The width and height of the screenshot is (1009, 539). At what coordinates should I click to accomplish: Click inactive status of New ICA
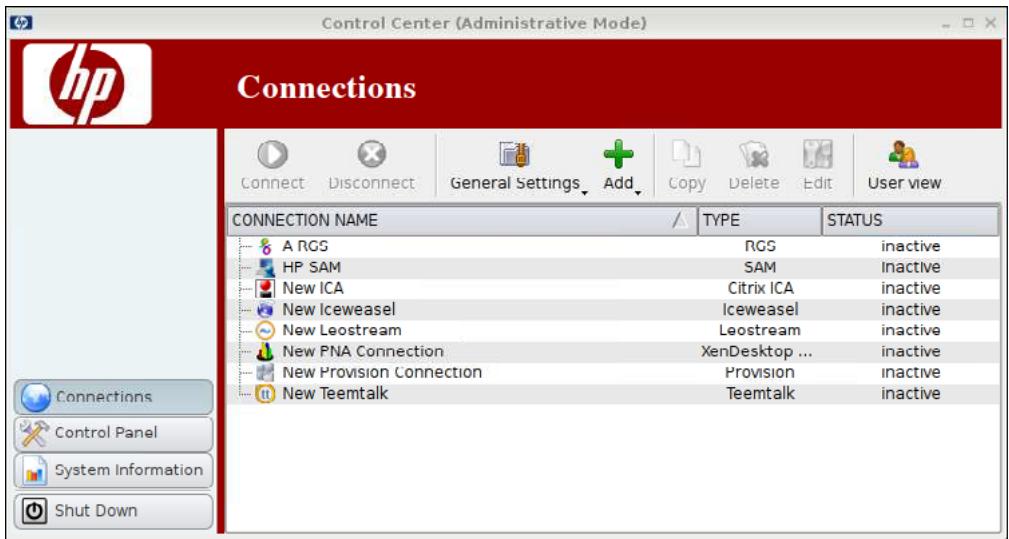(911, 288)
